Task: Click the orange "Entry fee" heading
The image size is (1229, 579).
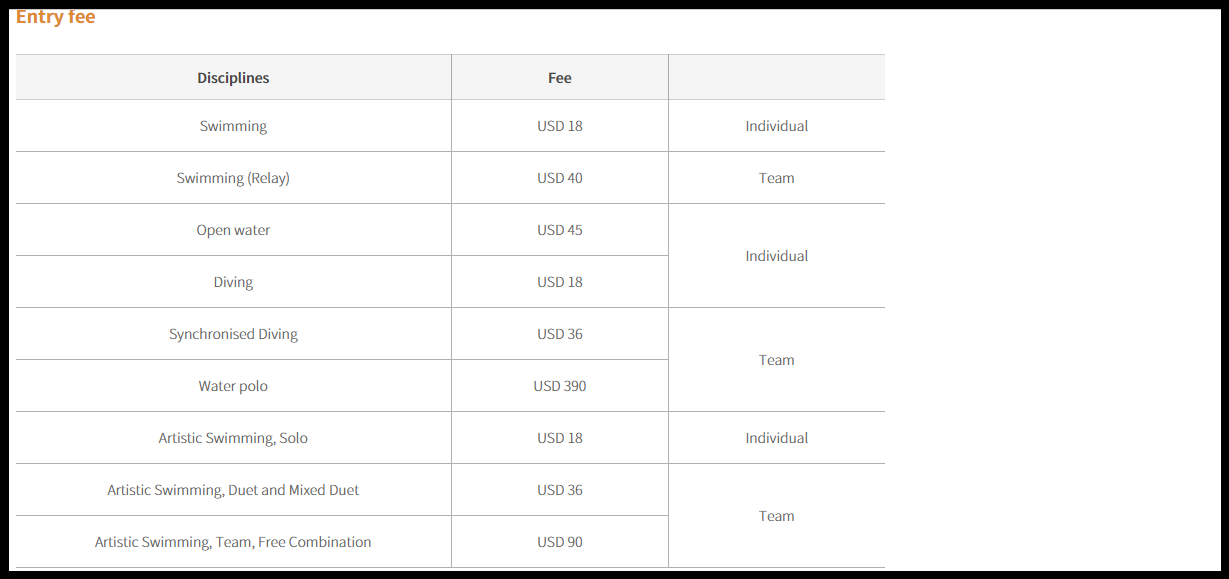Action: tap(56, 17)
